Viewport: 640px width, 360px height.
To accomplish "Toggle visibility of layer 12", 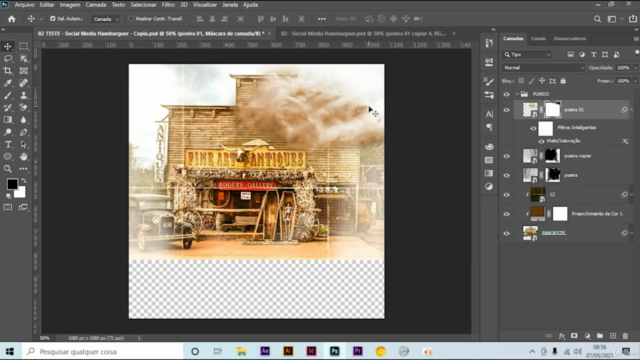I will [507, 195].
